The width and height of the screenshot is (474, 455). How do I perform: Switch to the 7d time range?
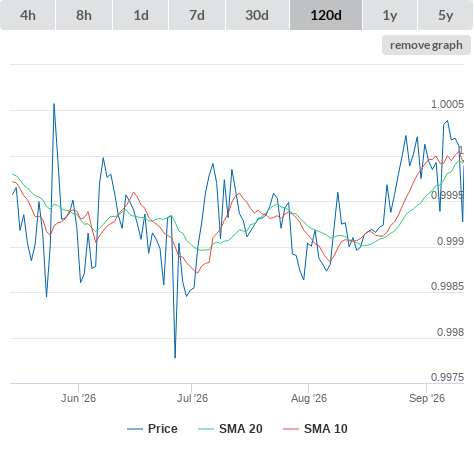(197, 15)
